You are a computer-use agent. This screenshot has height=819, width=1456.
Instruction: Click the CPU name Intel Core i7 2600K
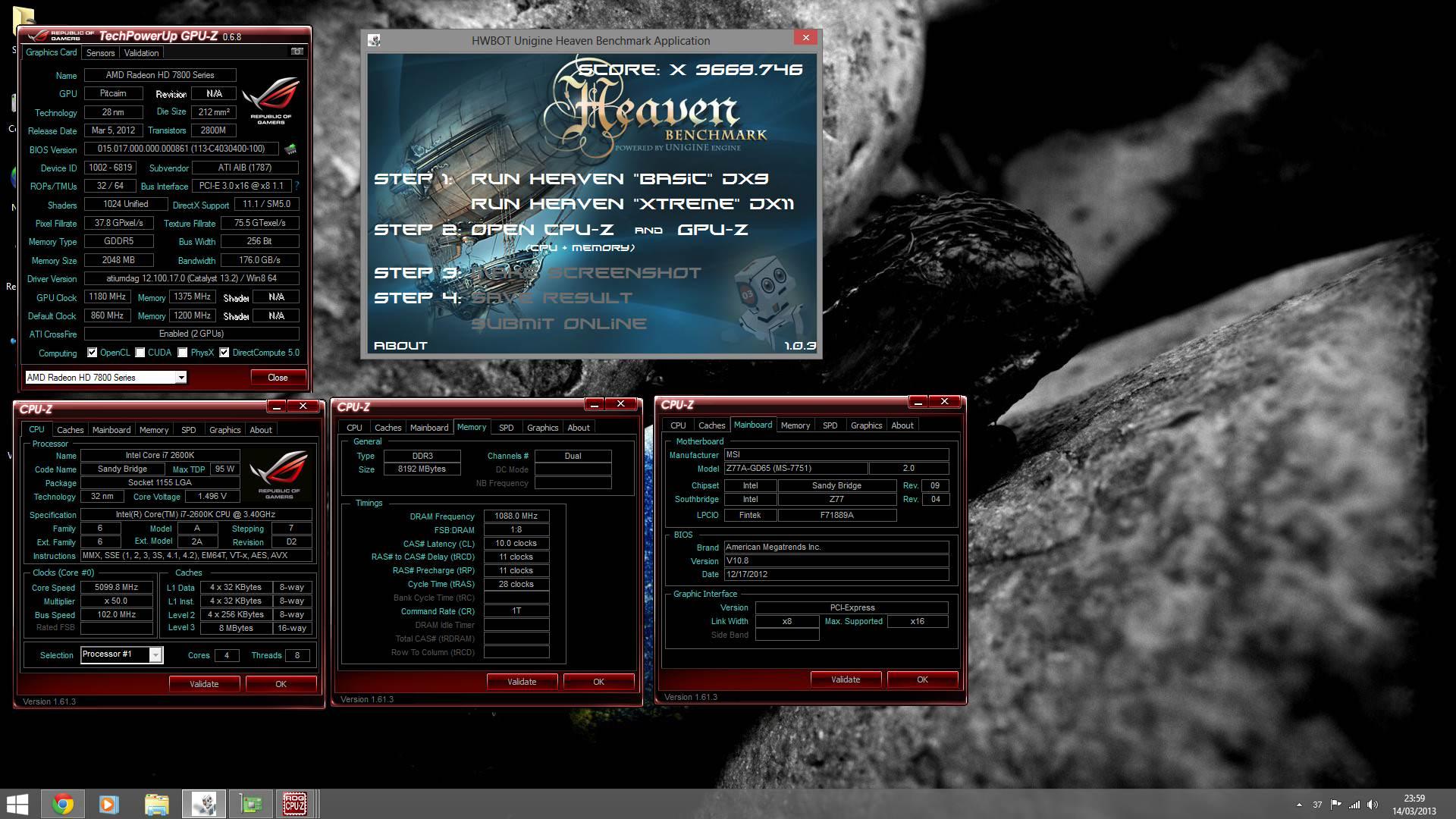pos(160,455)
